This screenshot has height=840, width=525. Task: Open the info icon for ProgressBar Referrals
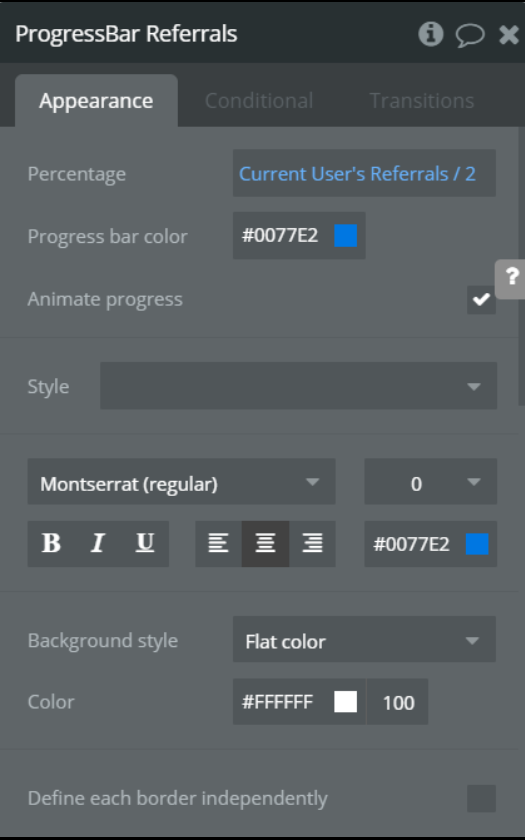pyautogui.click(x=431, y=34)
